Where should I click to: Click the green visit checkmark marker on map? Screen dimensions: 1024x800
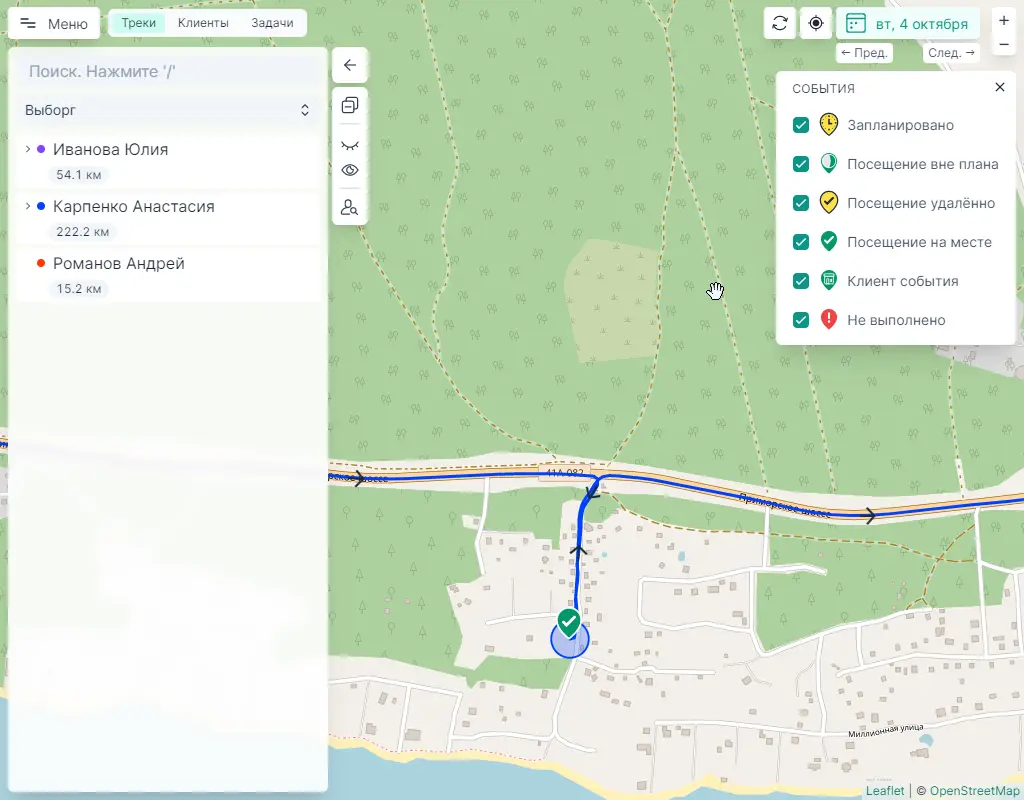[x=569, y=623]
